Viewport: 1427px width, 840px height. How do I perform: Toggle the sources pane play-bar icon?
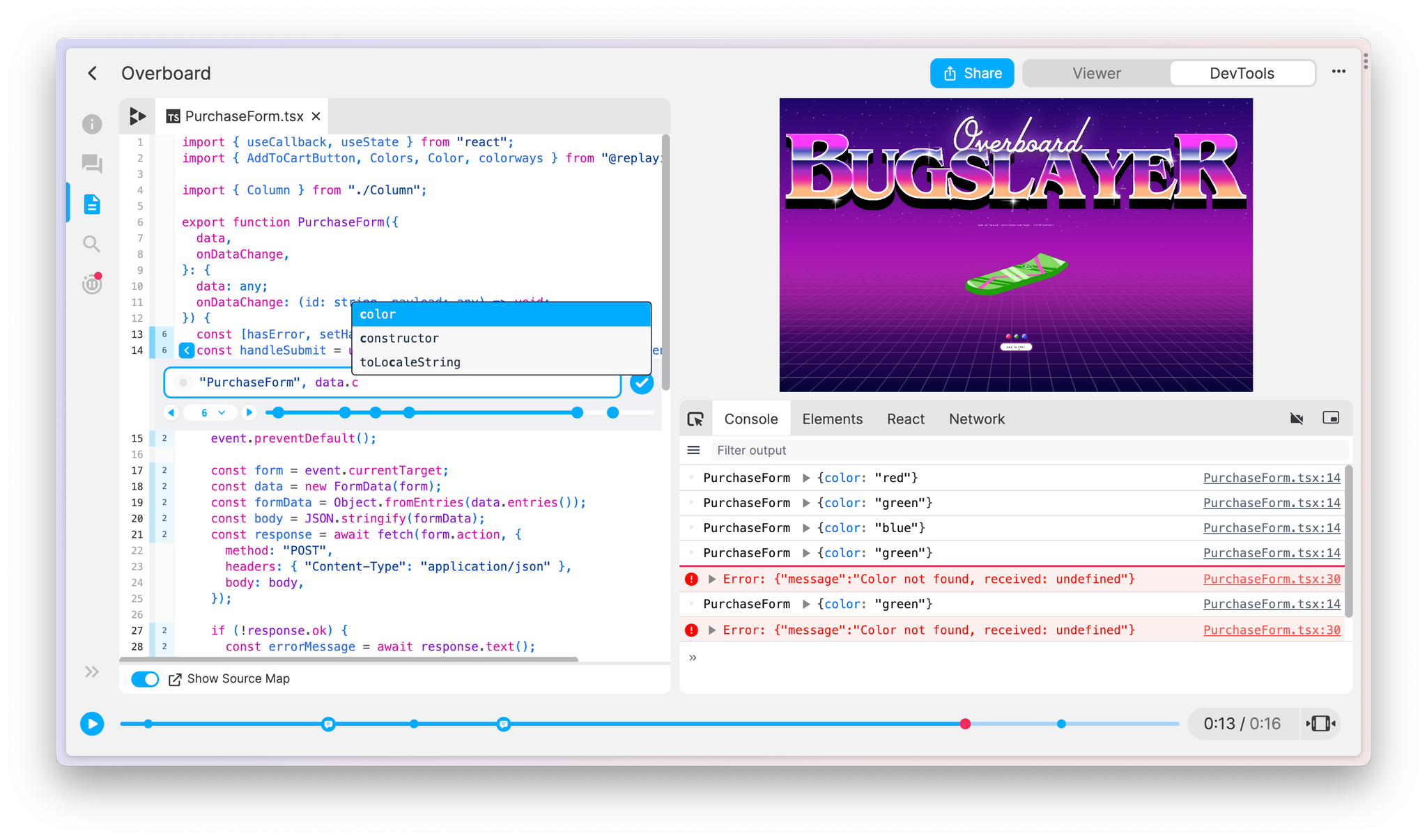tap(137, 116)
